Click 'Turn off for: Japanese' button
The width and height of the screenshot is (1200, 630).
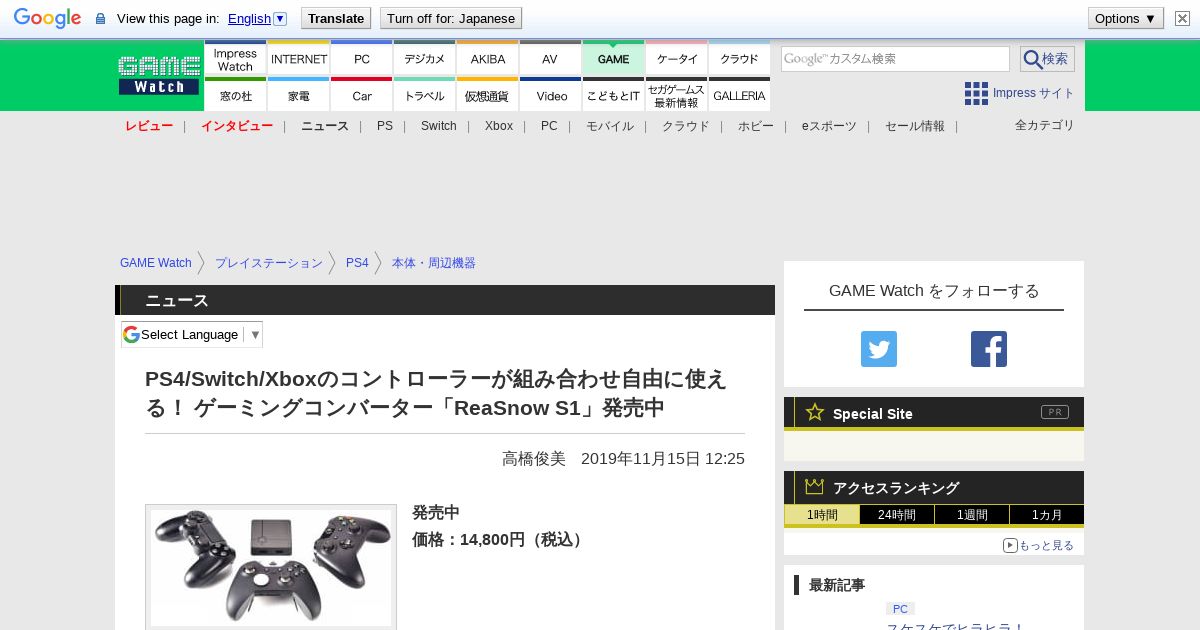[451, 18]
